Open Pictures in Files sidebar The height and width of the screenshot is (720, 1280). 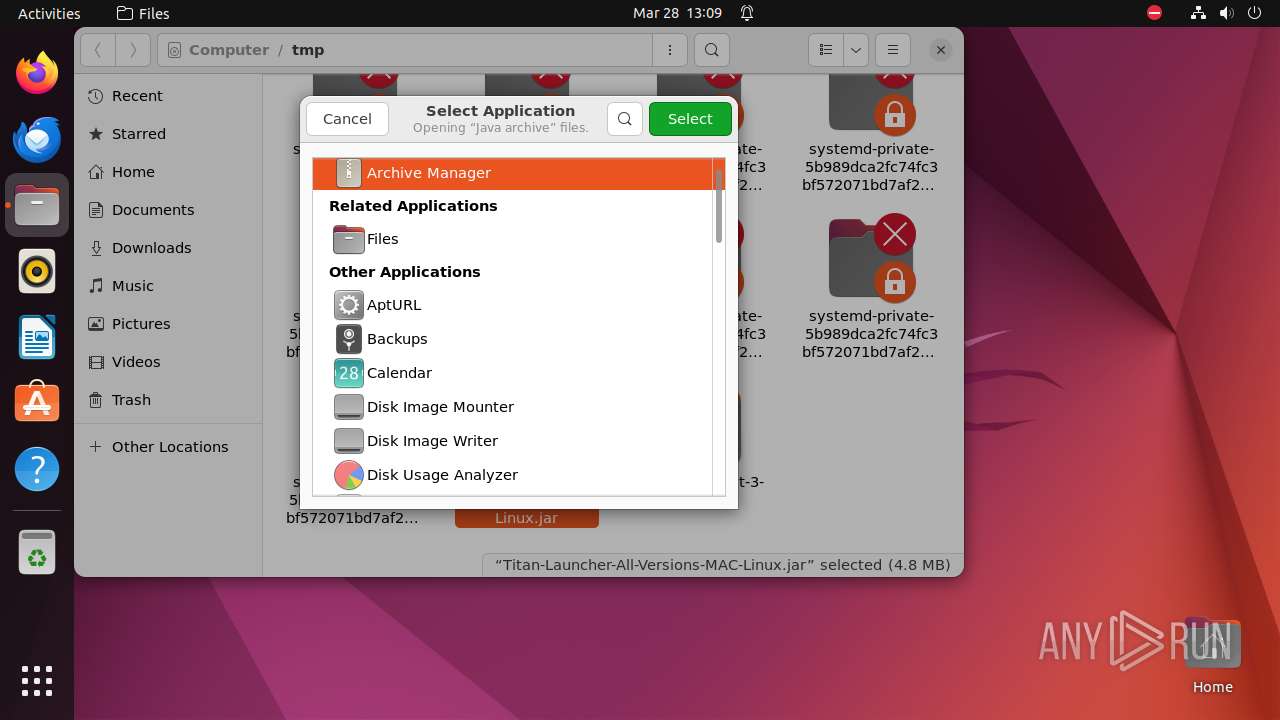click(x=168, y=324)
